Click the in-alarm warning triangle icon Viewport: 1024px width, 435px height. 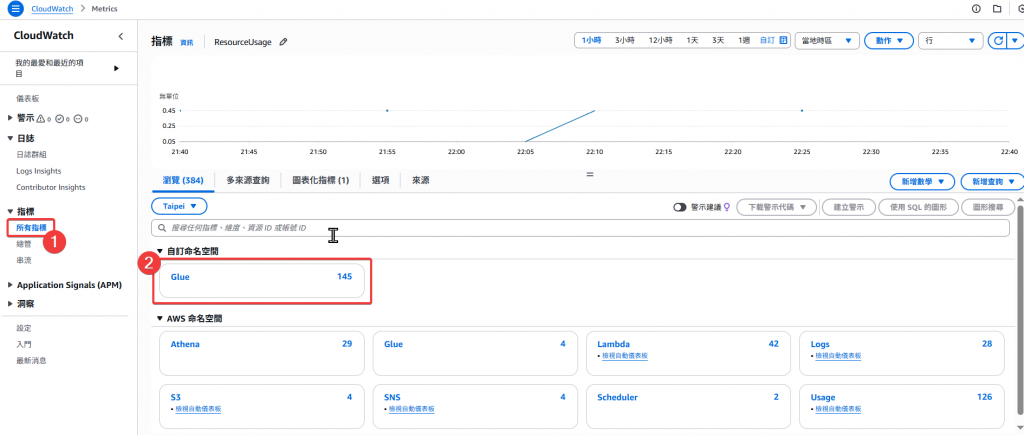[x=41, y=119]
